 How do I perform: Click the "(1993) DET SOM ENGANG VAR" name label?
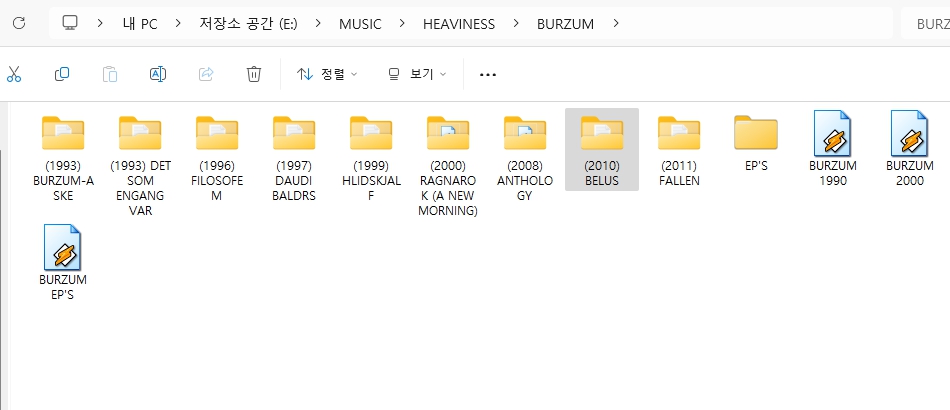(x=140, y=188)
